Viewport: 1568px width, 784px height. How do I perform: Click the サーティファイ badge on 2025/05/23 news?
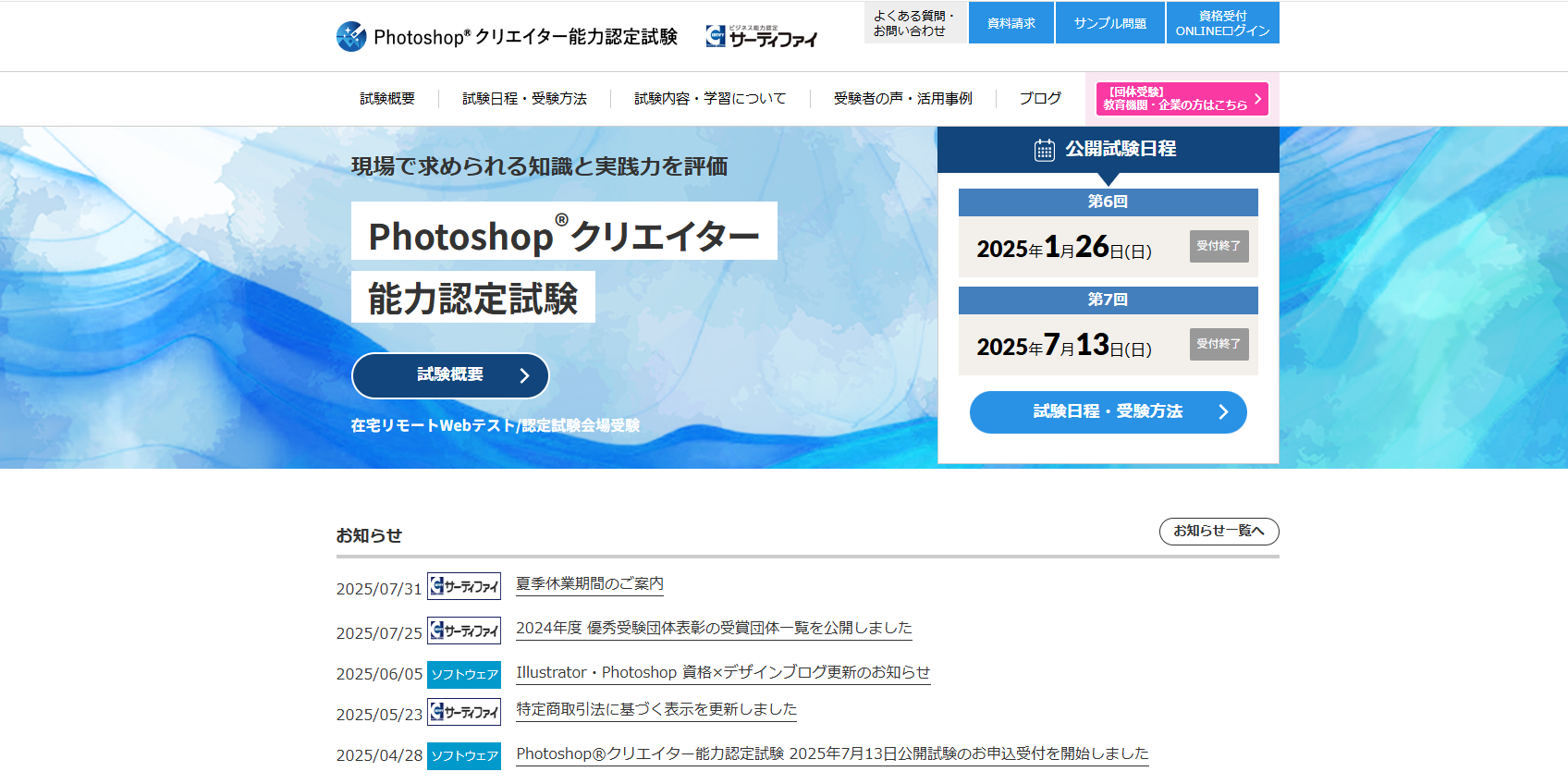464,712
